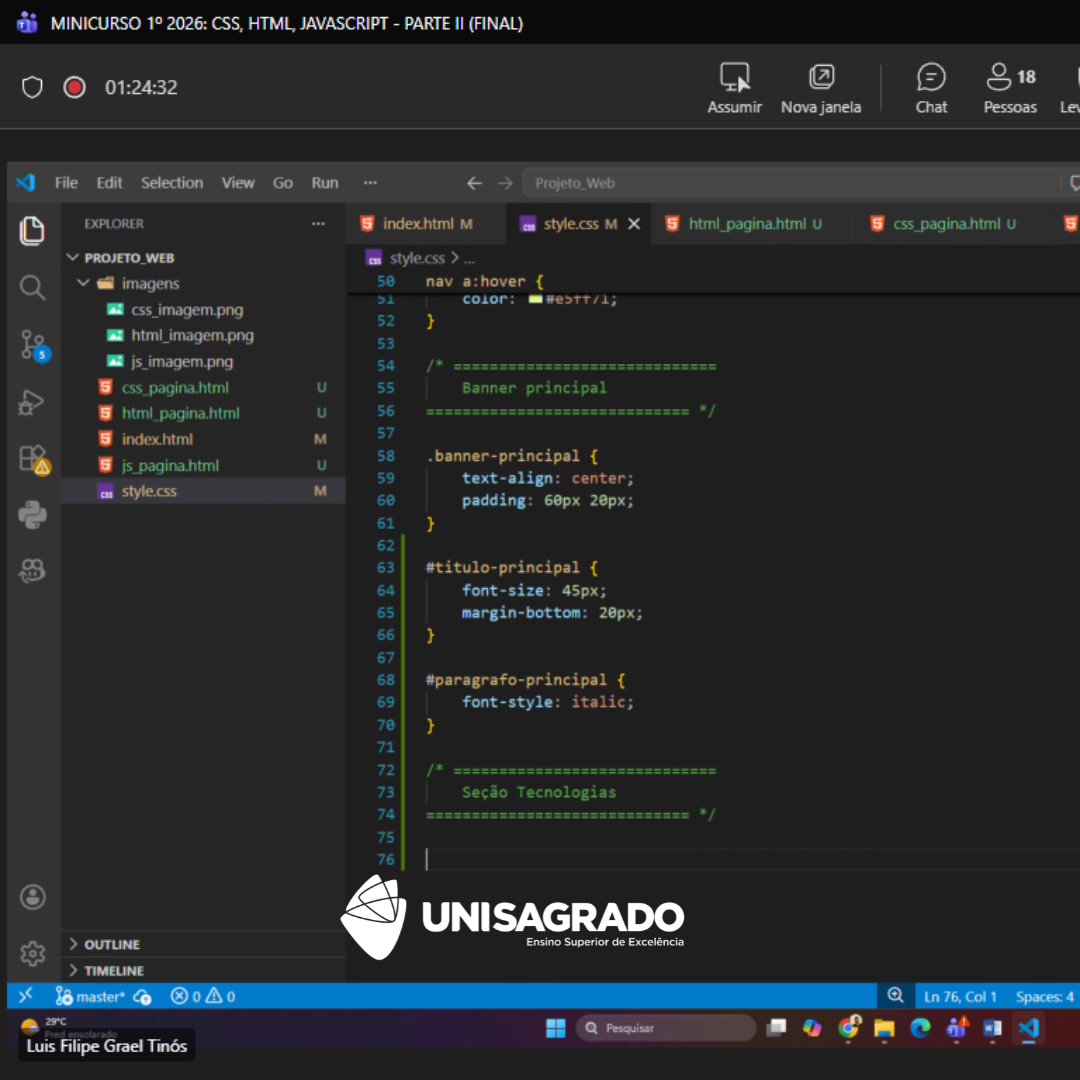The image size is (1080, 1080).
Task: Open the Accounts icon in the activity bar
Action: [32, 897]
